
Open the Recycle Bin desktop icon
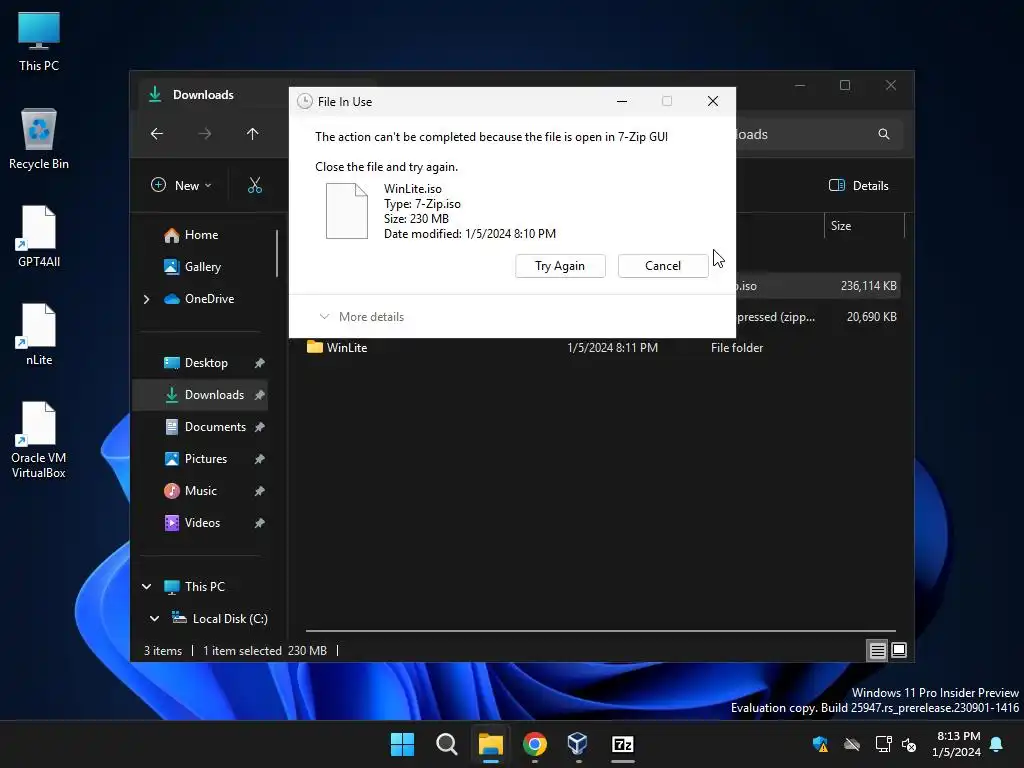(x=39, y=138)
